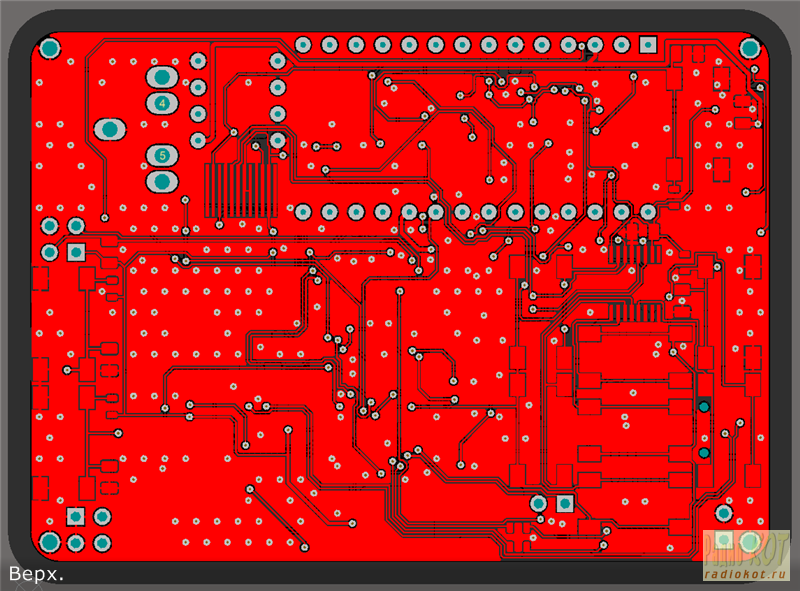
Task: Click the bottom oval pad below pad 5
Action: tap(162, 181)
